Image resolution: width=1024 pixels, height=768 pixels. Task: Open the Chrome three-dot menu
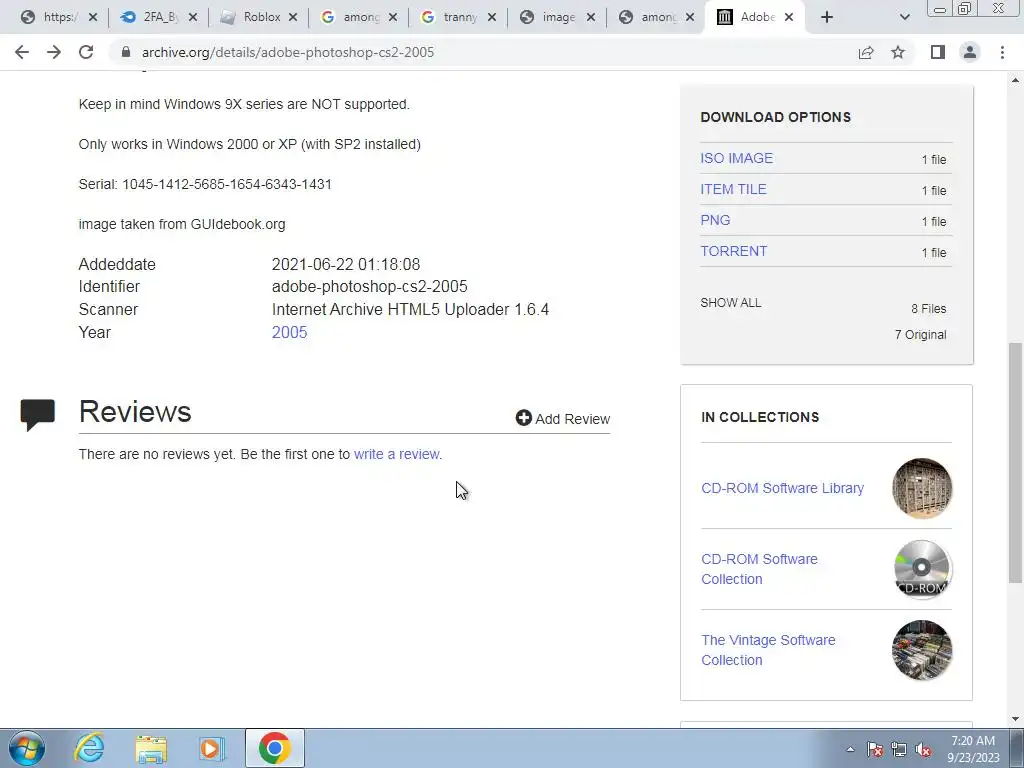point(1002,52)
